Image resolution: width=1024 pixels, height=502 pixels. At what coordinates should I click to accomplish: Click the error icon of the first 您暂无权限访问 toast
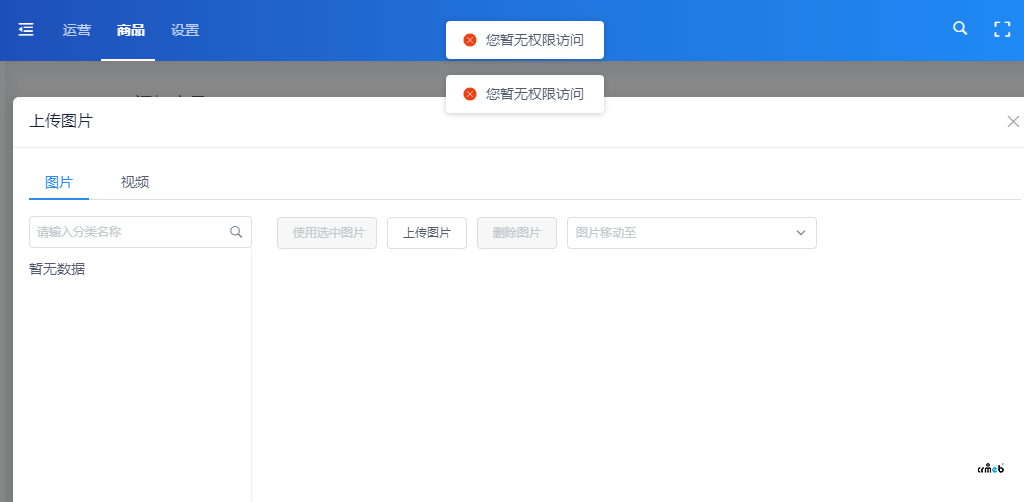click(470, 40)
